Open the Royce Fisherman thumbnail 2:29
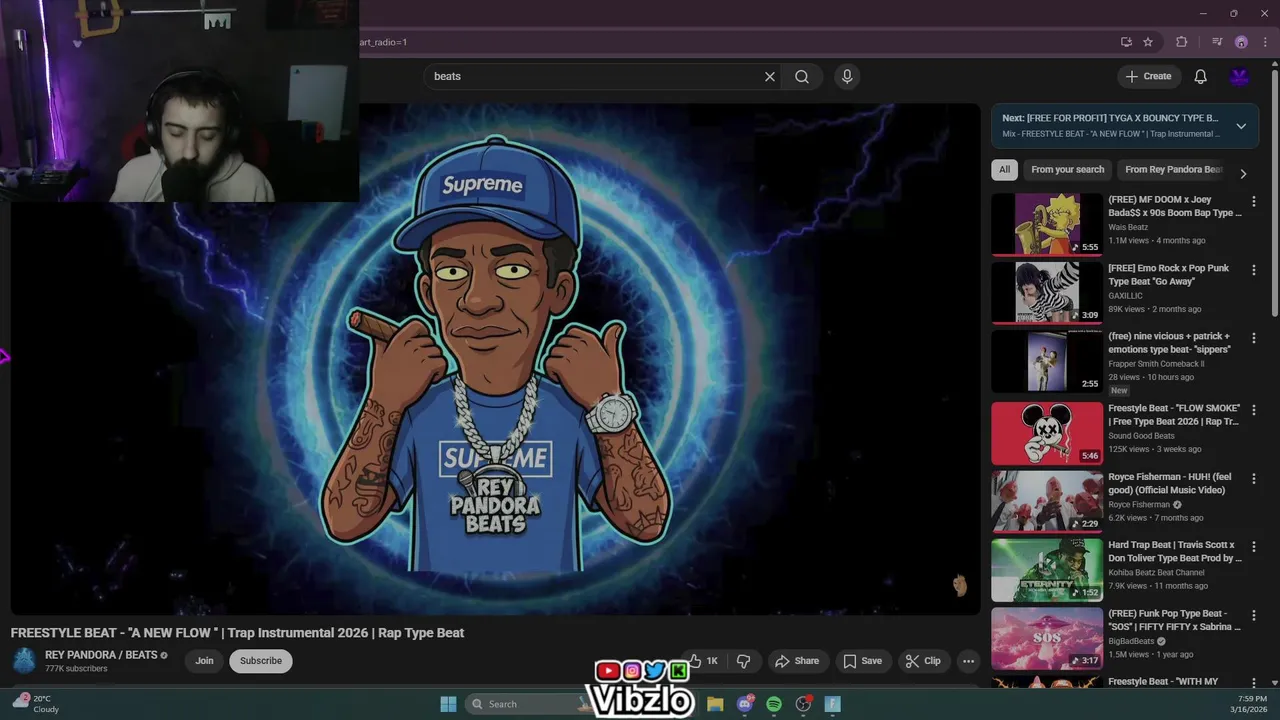 coord(1047,502)
